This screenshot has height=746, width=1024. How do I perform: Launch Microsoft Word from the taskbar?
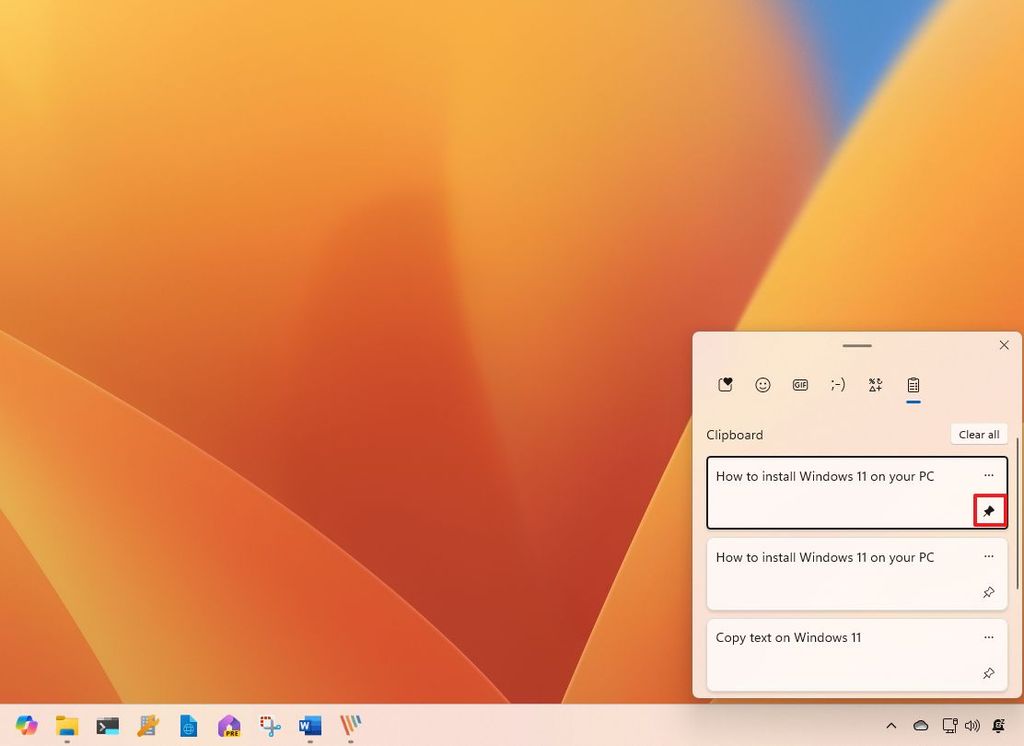[309, 725]
